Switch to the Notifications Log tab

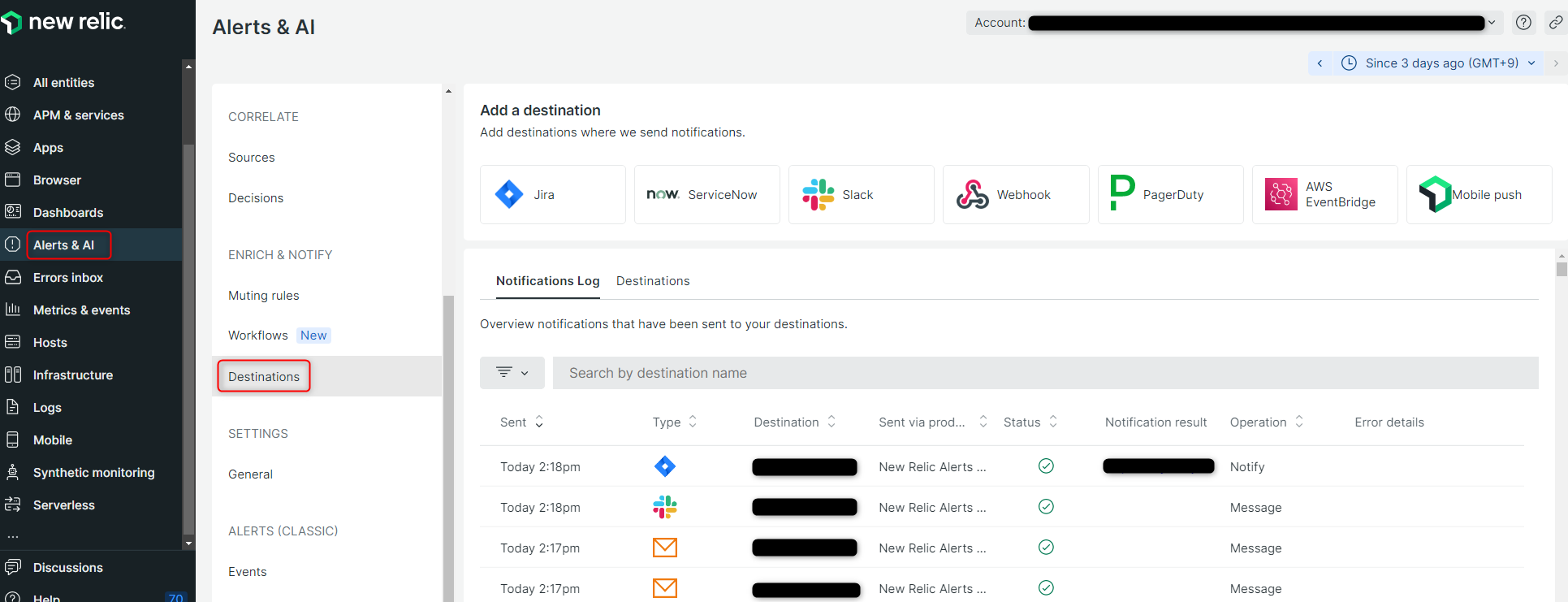tap(548, 281)
